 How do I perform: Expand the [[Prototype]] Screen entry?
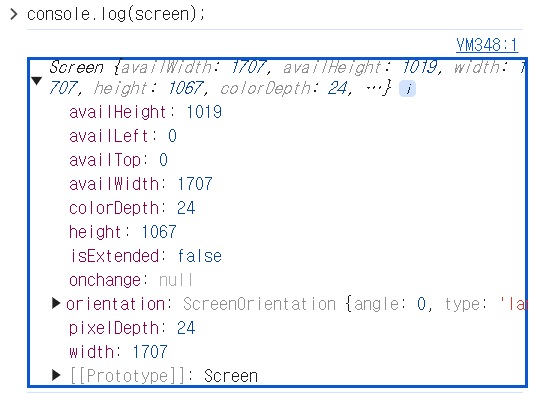click(x=56, y=375)
